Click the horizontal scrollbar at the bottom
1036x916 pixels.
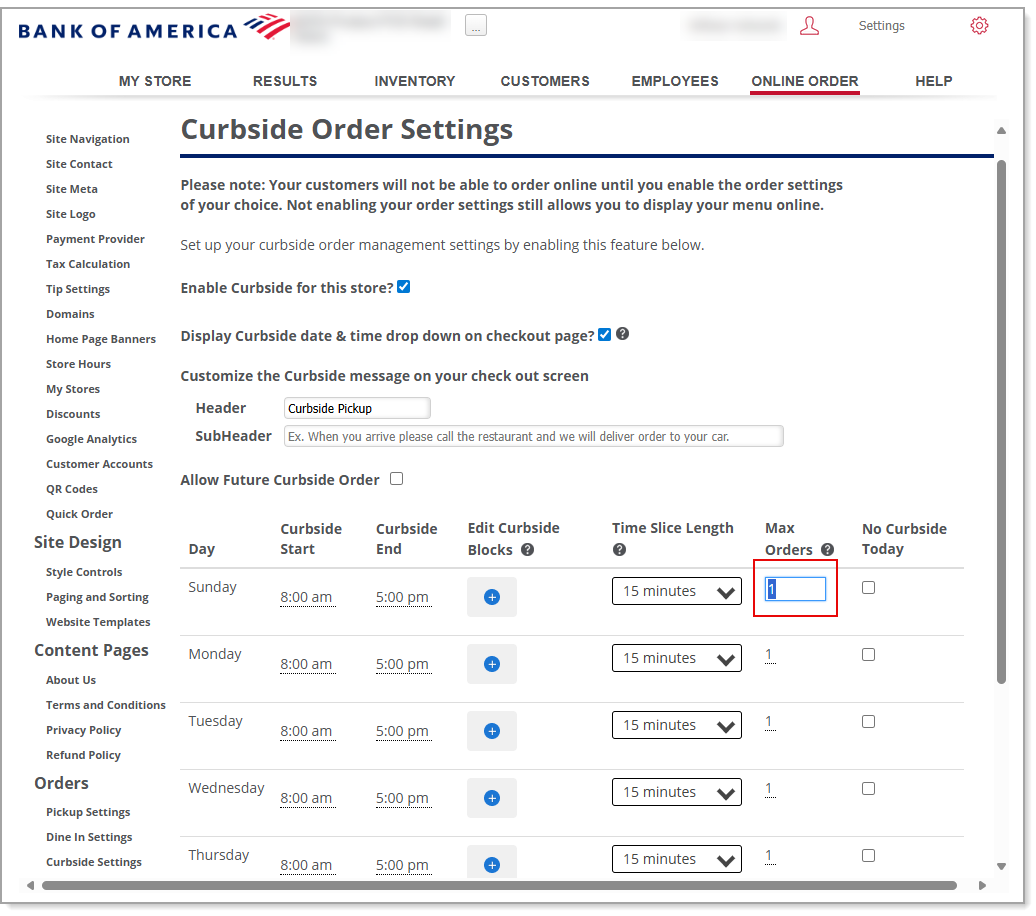pos(498,885)
